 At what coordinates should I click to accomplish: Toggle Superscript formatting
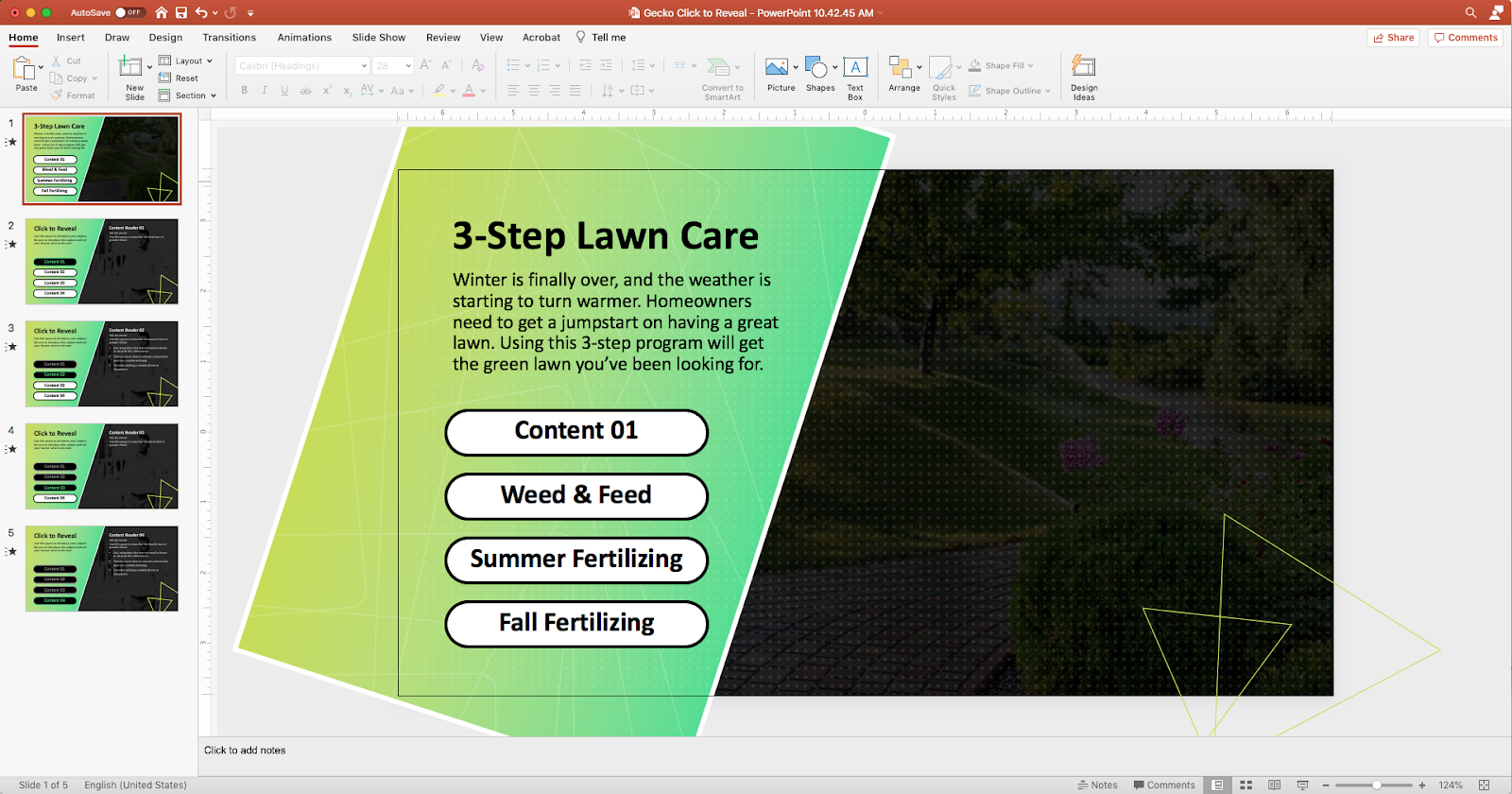click(327, 91)
